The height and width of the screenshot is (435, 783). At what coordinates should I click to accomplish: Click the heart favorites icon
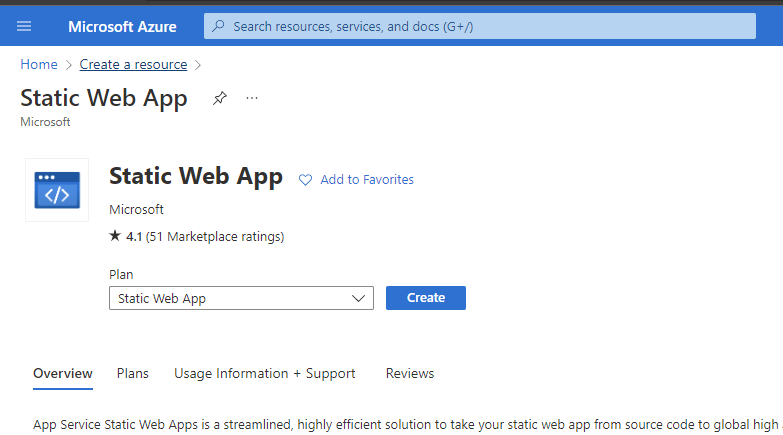(x=305, y=180)
